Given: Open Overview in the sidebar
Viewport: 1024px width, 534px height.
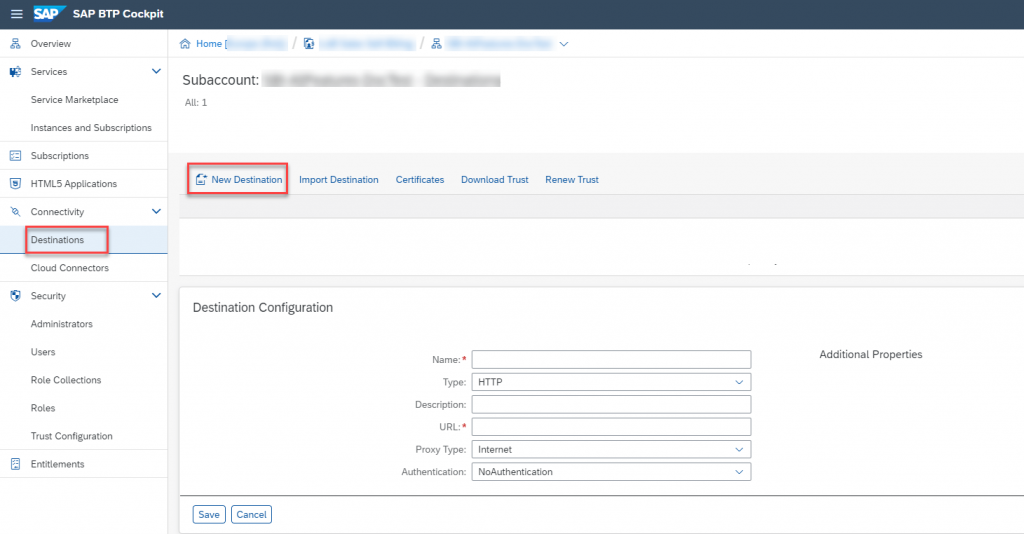Looking at the screenshot, I should coord(51,44).
